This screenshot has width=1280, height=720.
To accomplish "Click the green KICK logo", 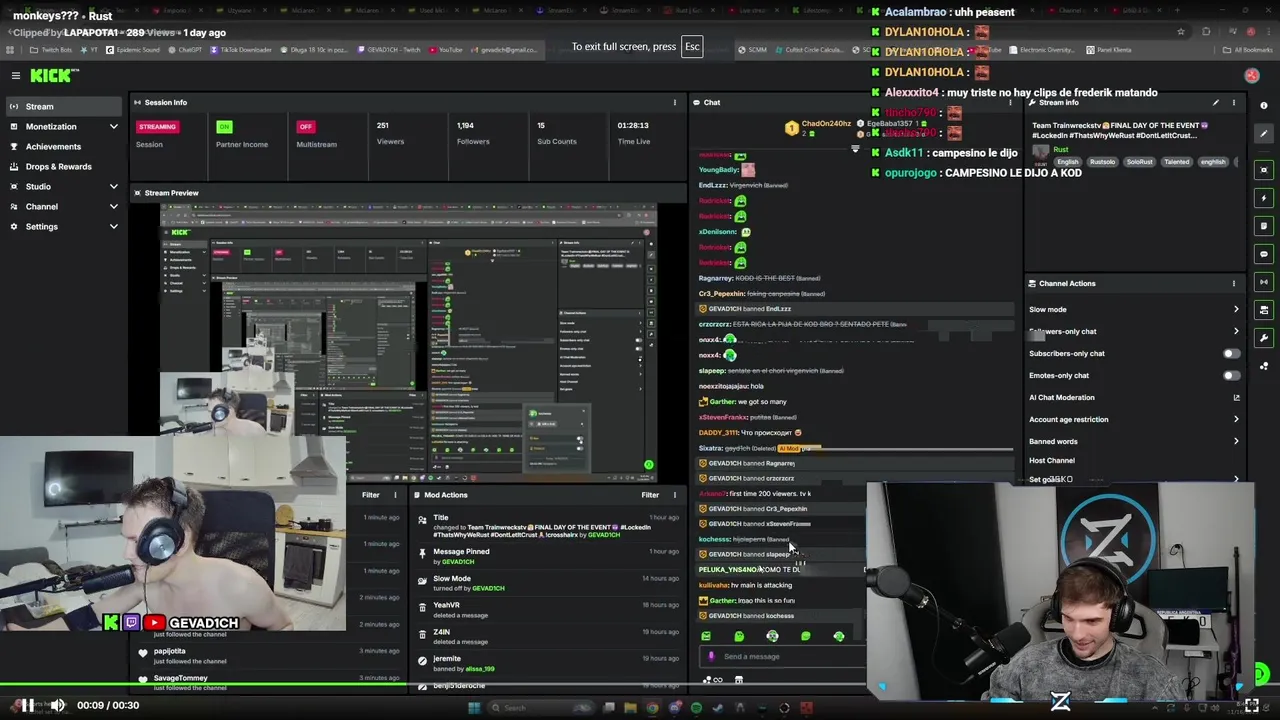I will click(x=53, y=75).
